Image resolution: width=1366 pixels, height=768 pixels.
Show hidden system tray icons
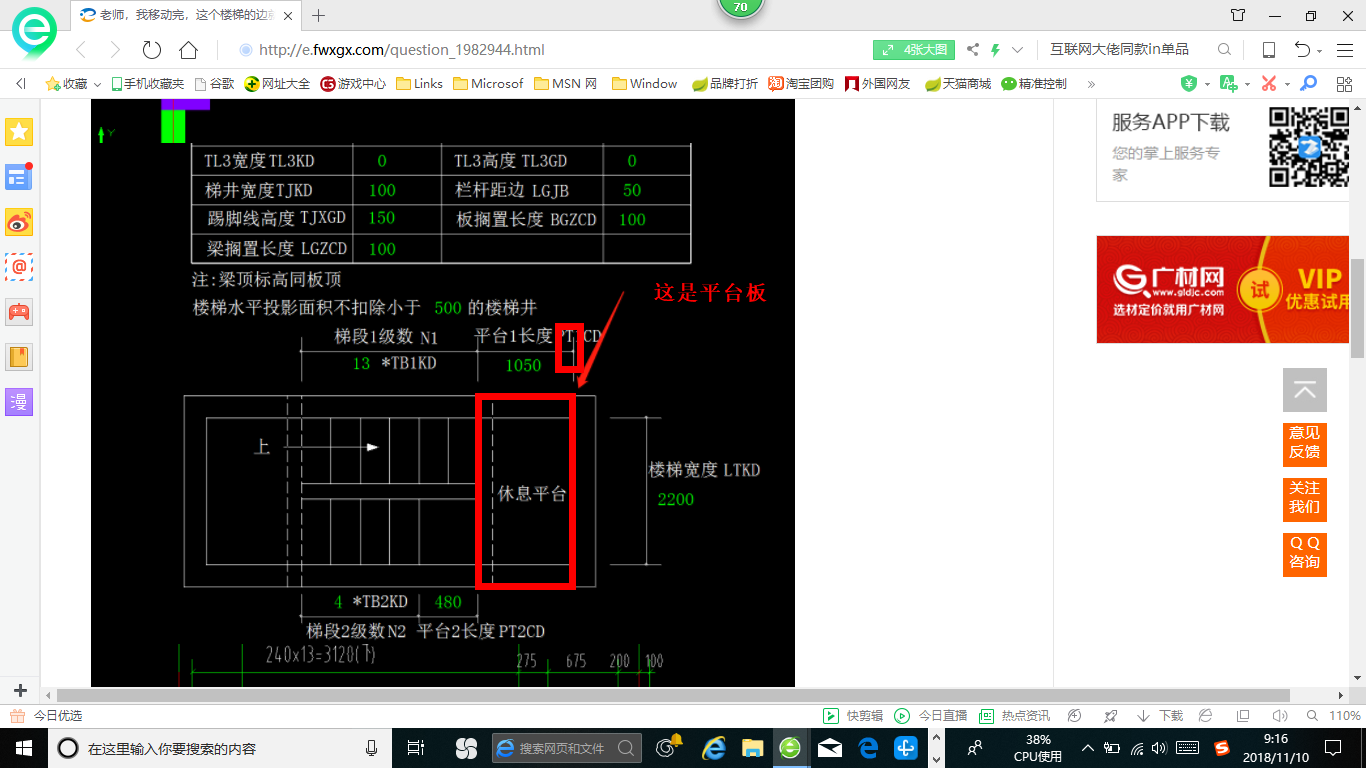point(1088,748)
